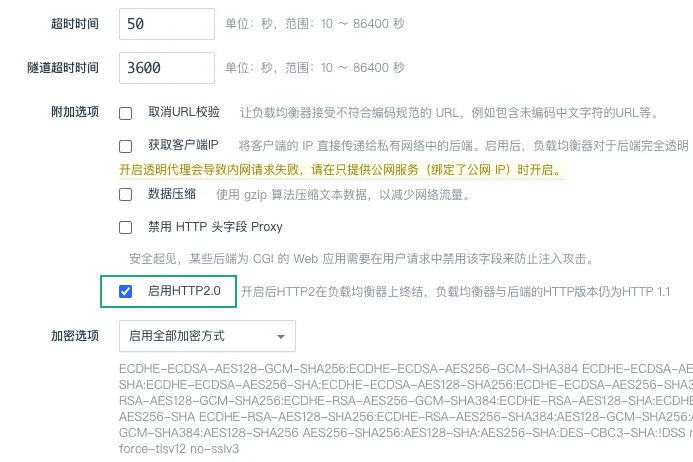
Task: Click the 隧道超时时间 field label
Action: click(x=63, y=68)
